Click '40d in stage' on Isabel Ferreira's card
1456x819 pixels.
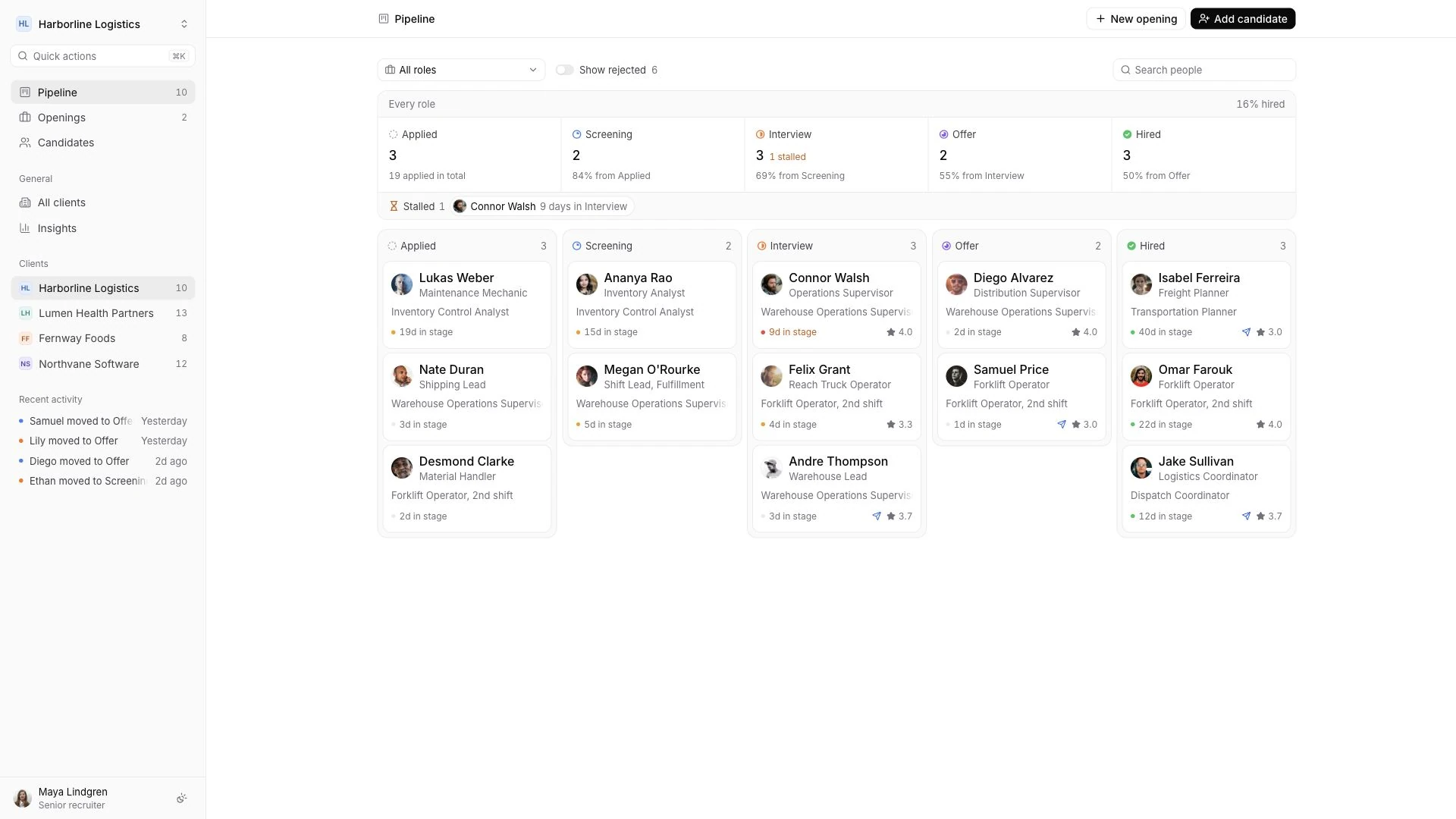tap(1166, 332)
